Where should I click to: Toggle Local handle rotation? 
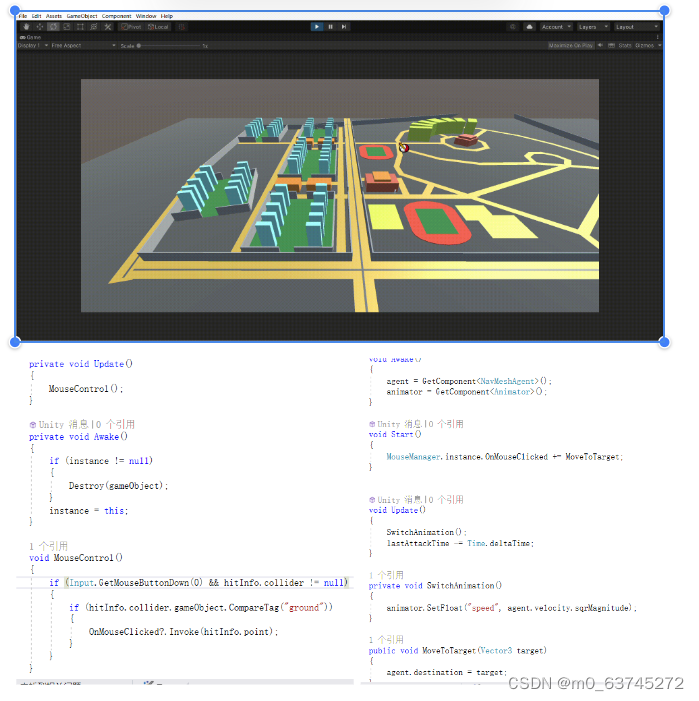158,27
